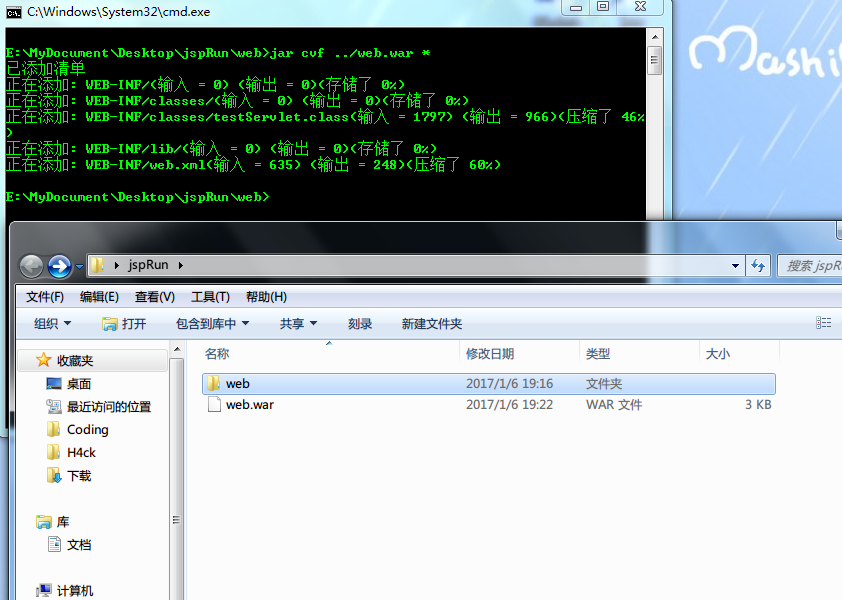Open the recent locations dropdown arrow
Image resolution: width=842 pixels, height=600 pixels.
pyautogui.click(x=79, y=266)
